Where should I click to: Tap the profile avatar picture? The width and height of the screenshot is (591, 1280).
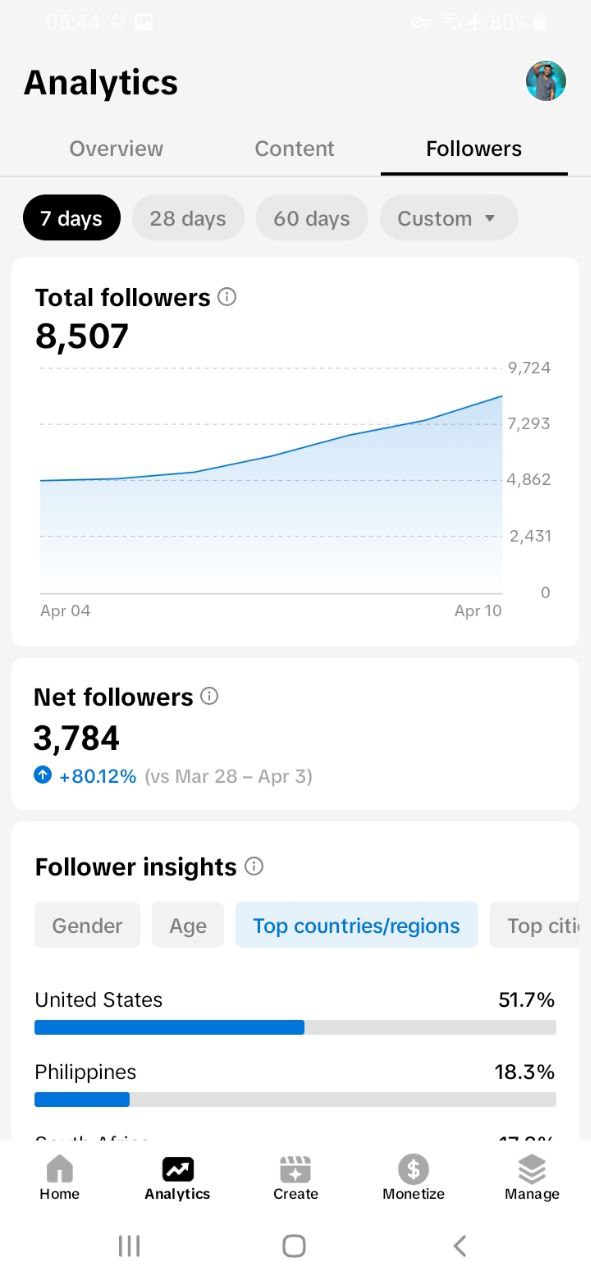[546, 81]
